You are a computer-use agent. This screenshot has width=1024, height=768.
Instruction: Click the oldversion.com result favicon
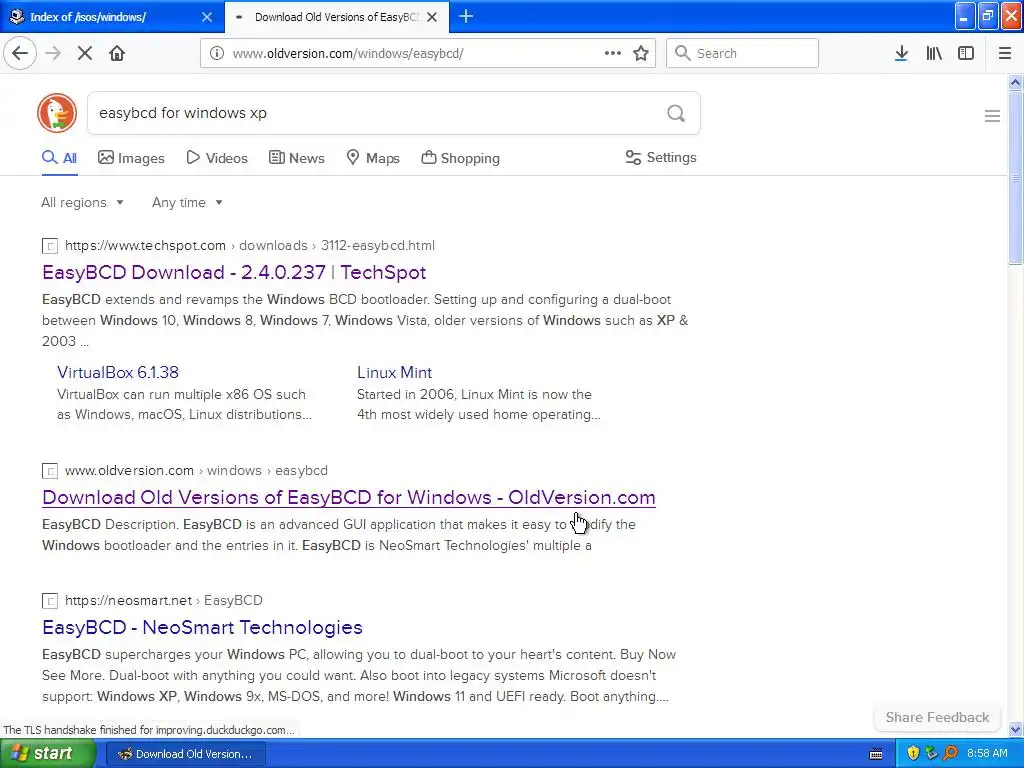pos(50,471)
